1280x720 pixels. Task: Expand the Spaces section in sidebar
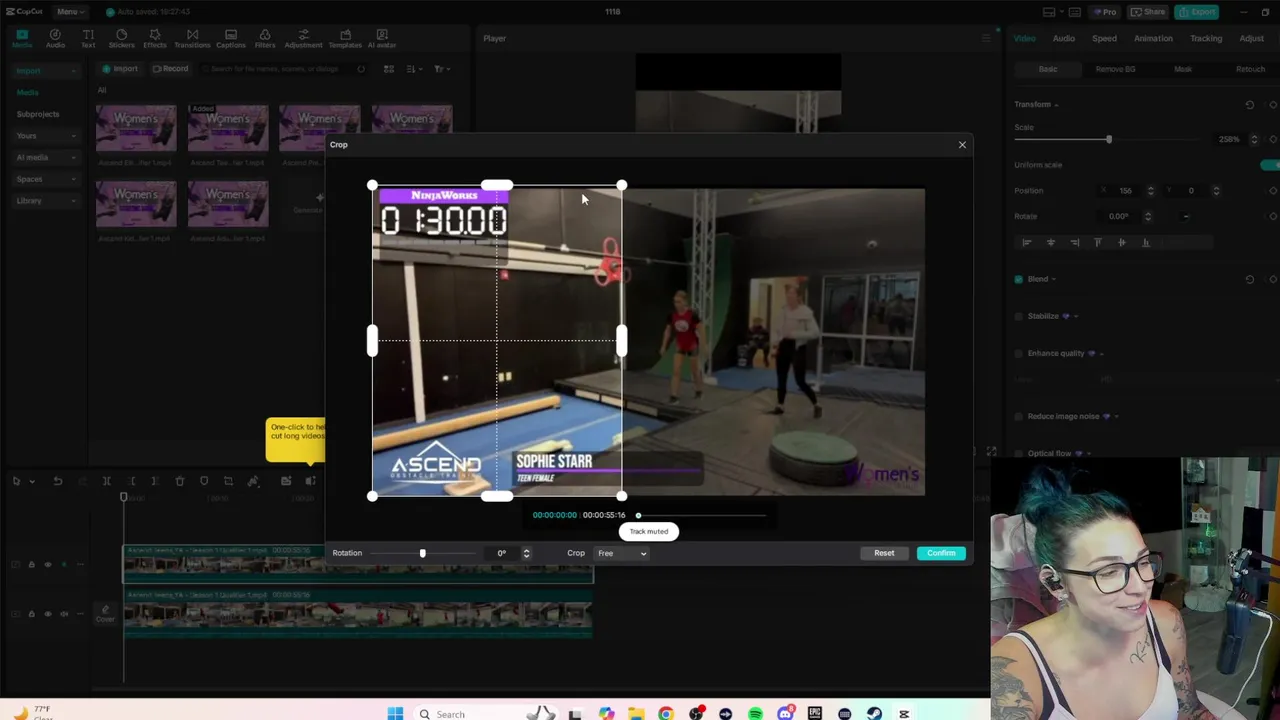pyautogui.click(x=46, y=179)
